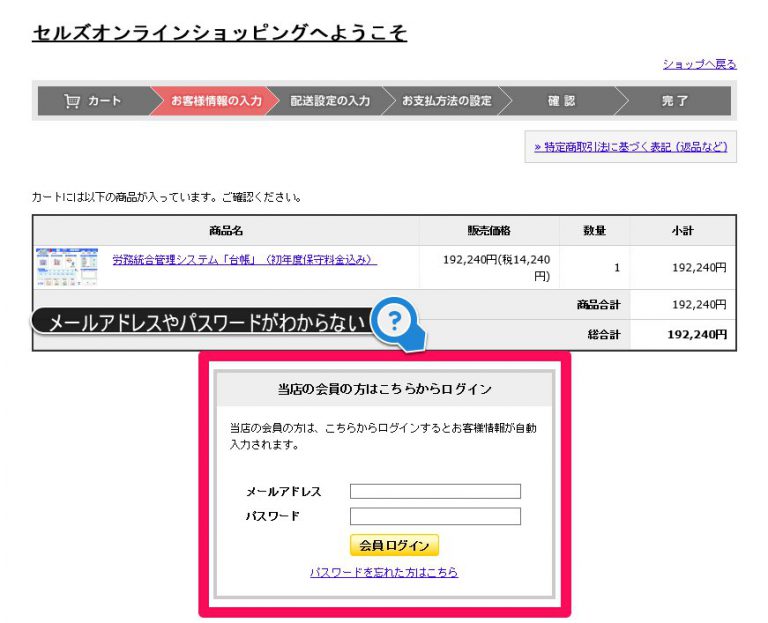768x623 pixels.
Task: Click the メールアドレス field label
Action: 284,492
